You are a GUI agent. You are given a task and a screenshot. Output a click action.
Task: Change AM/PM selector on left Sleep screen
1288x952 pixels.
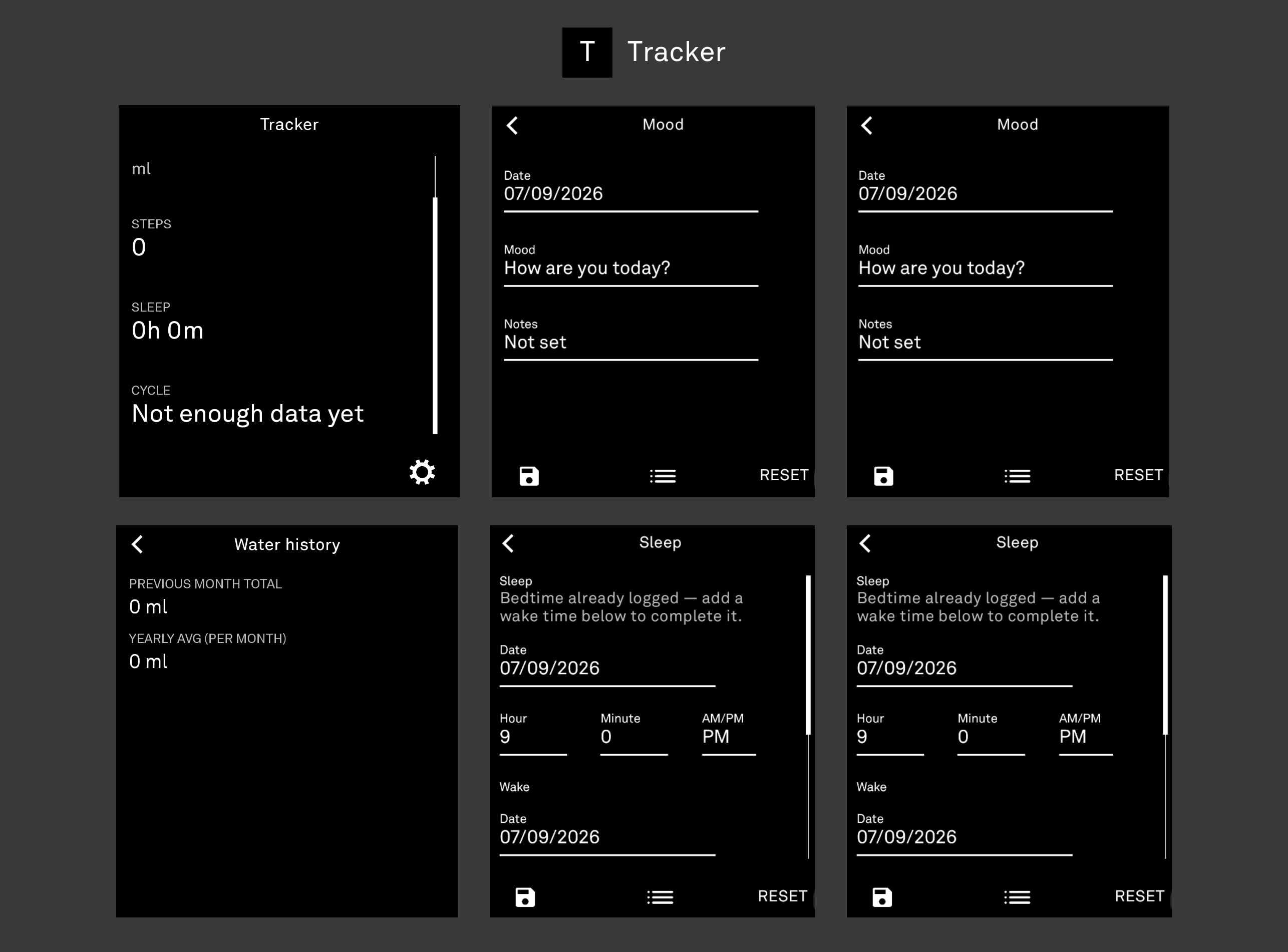click(x=729, y=734)
